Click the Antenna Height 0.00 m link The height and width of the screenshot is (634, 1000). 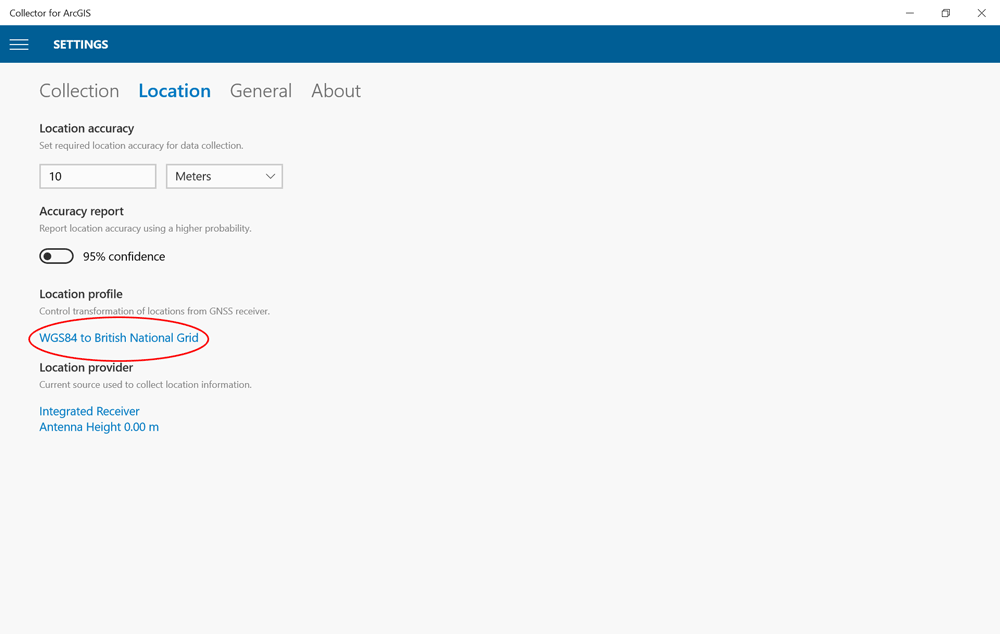[x=99, y=427]
